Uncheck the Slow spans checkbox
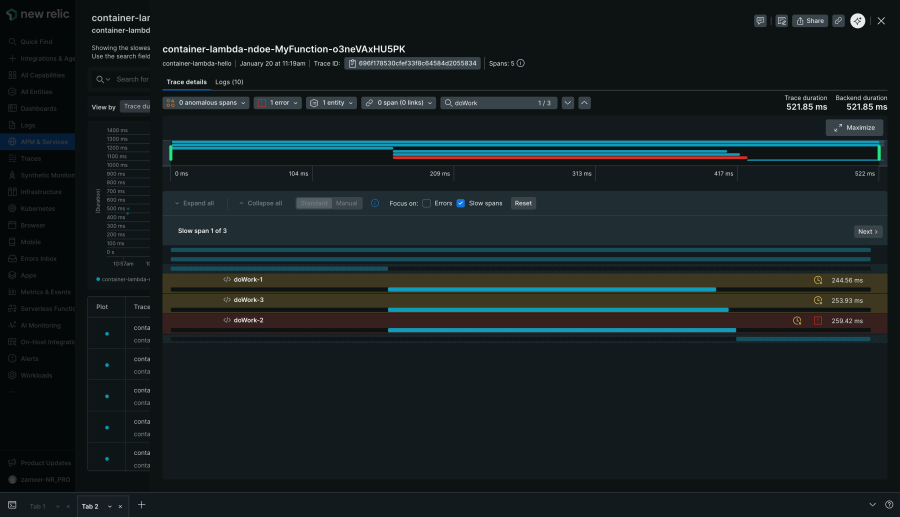This screenshot has width=900, height=517. (461, 203)
